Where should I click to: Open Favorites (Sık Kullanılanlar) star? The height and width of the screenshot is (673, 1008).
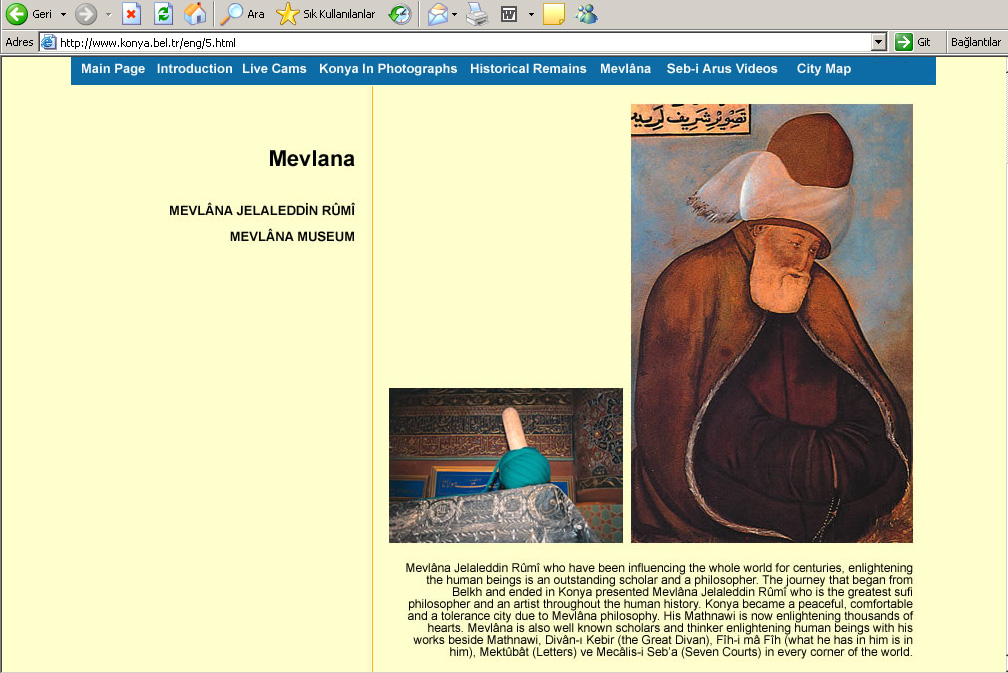coord(287,13)
